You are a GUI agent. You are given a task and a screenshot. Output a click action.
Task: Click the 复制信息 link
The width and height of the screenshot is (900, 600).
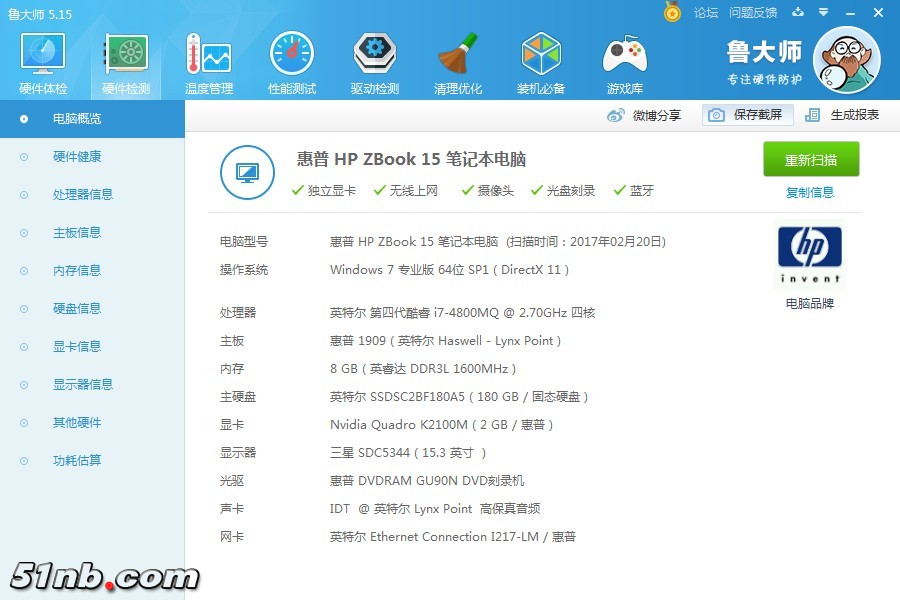click(x=810, y=193)
